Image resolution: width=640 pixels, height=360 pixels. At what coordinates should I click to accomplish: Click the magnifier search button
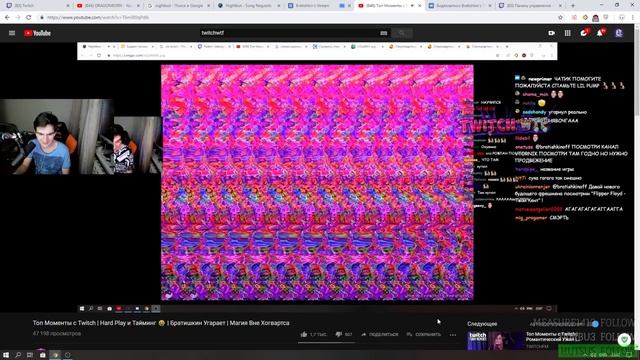pyautogui.click(x=402, y=33)
